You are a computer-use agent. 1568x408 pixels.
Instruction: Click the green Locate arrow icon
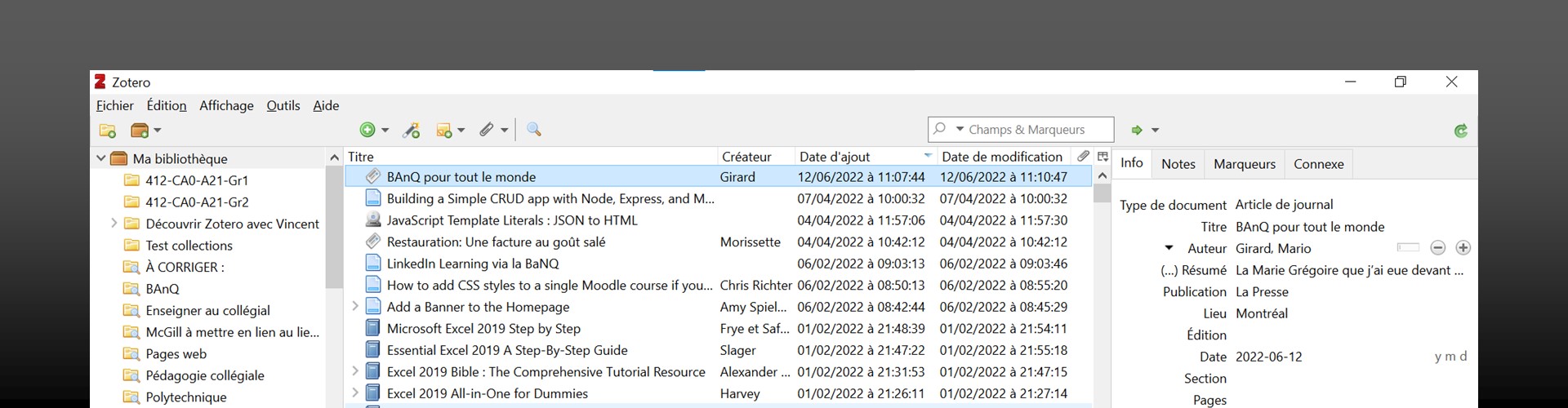coord(1137,131)
